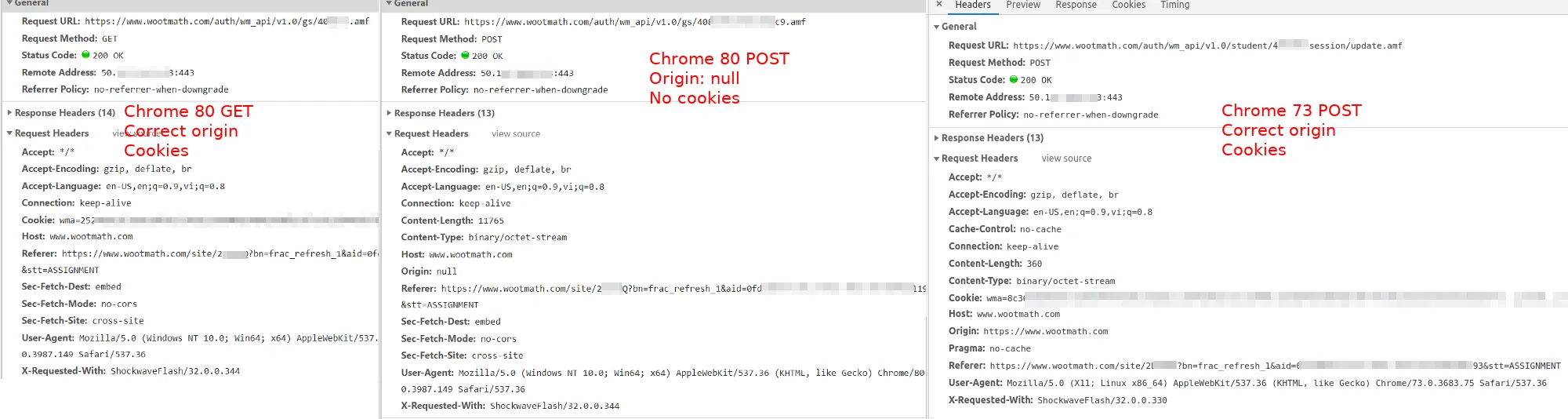Click view source in the middle panel
This screenshot has width=1568, height=419.
[516, 134]
